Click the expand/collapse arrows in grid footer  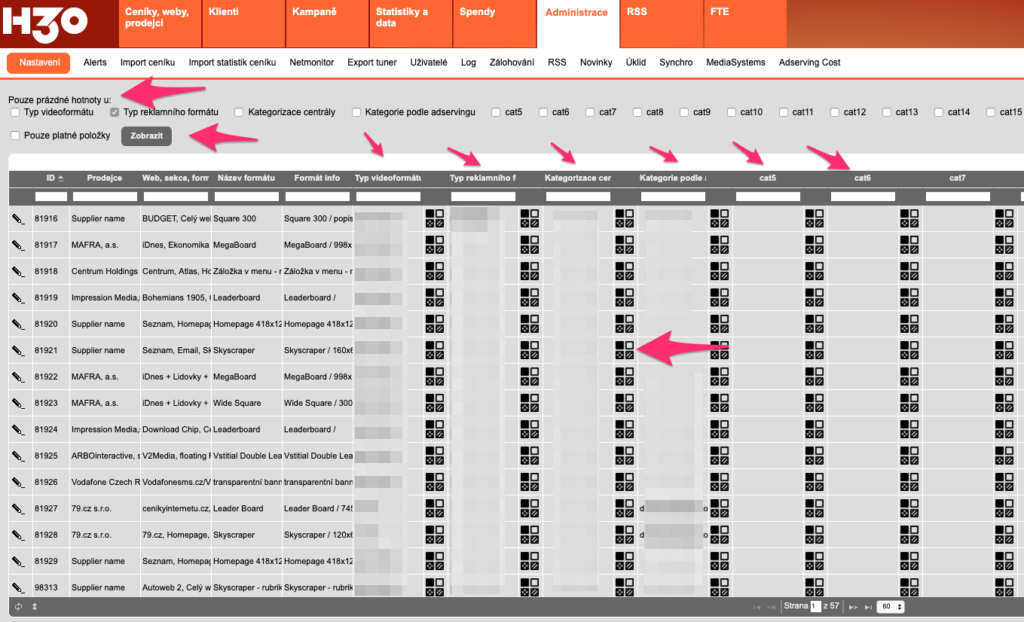tap(35, 607)
